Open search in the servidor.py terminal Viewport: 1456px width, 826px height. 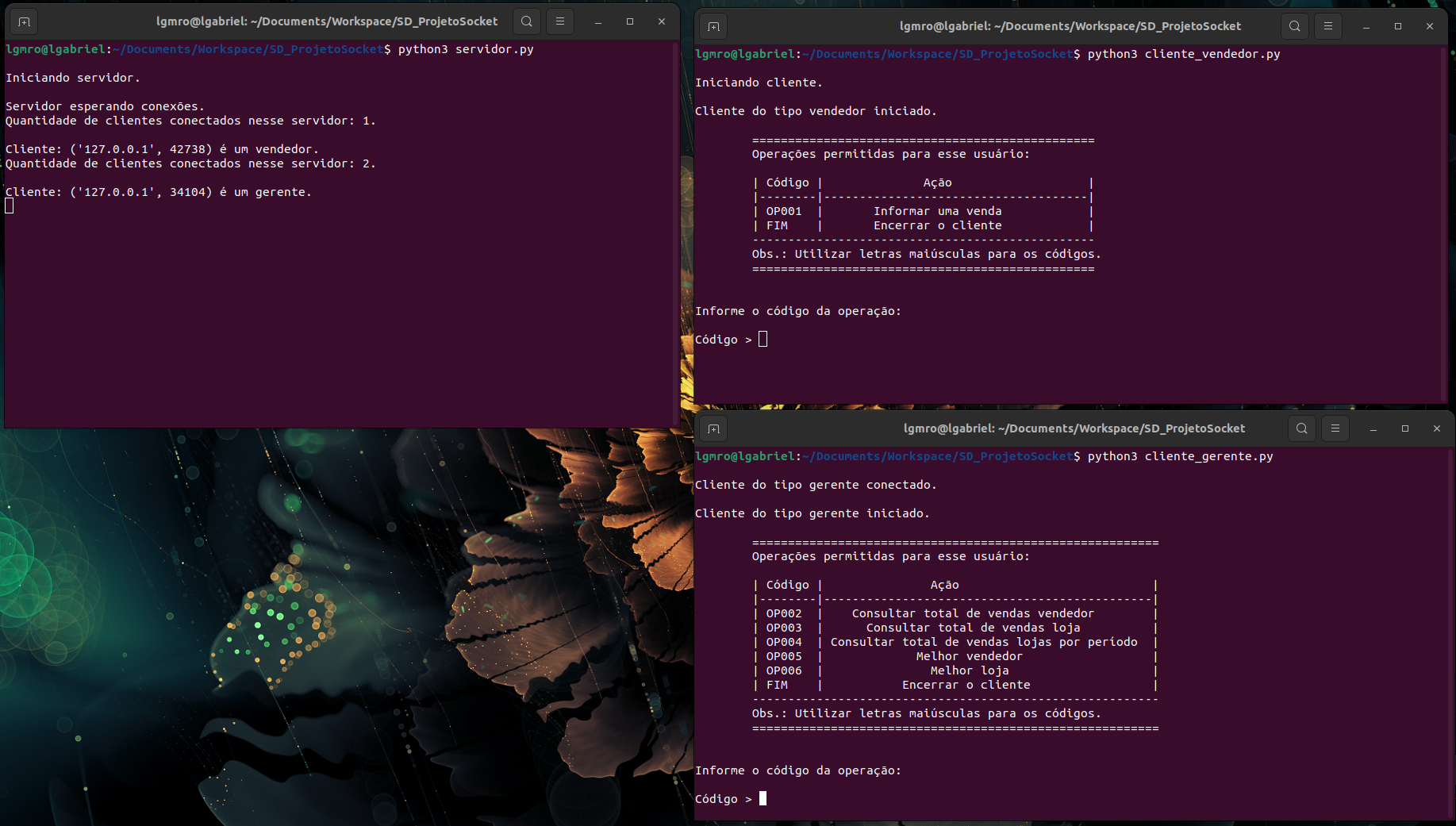click(526, 21)
